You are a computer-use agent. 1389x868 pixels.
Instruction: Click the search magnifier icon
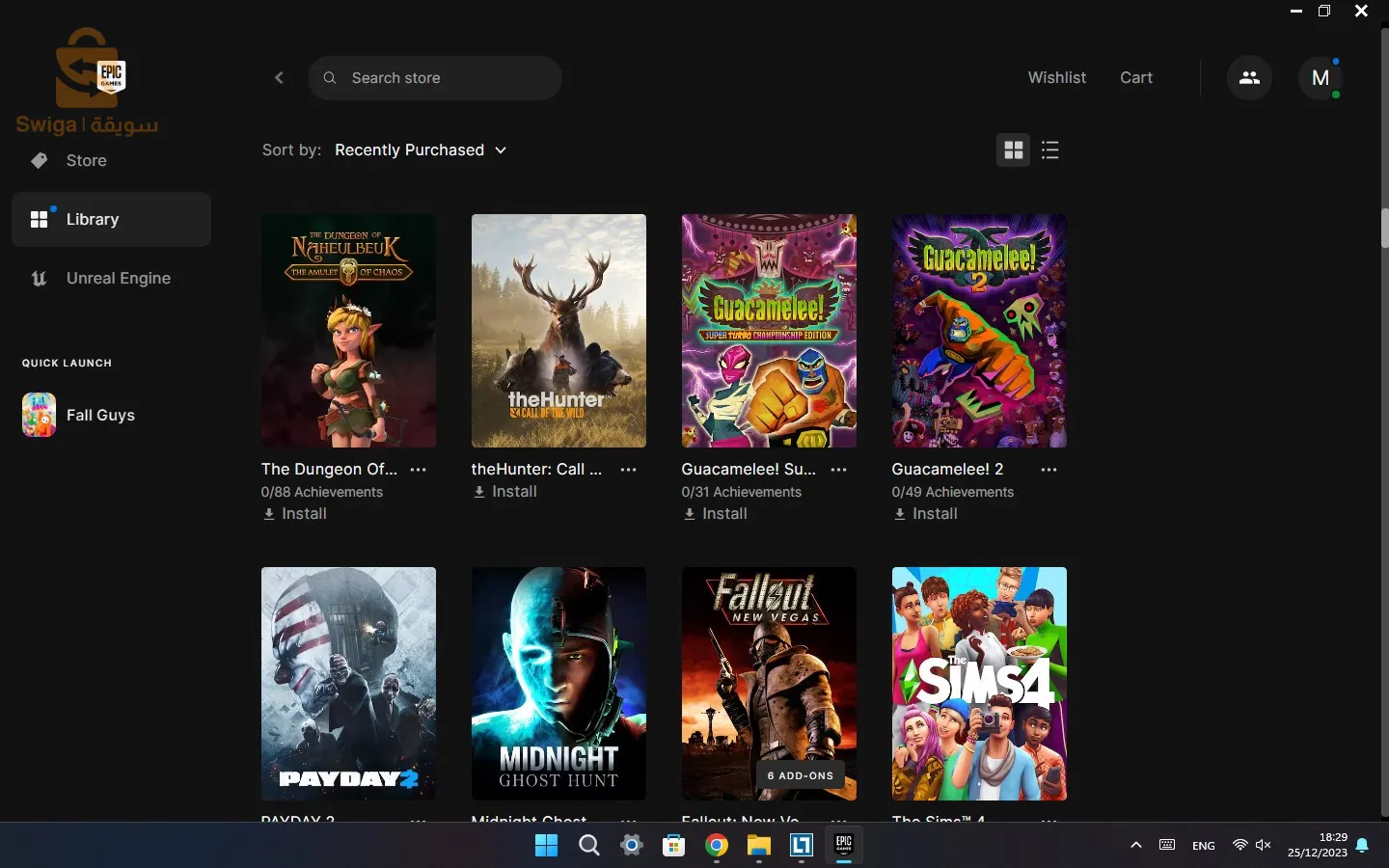330,78
